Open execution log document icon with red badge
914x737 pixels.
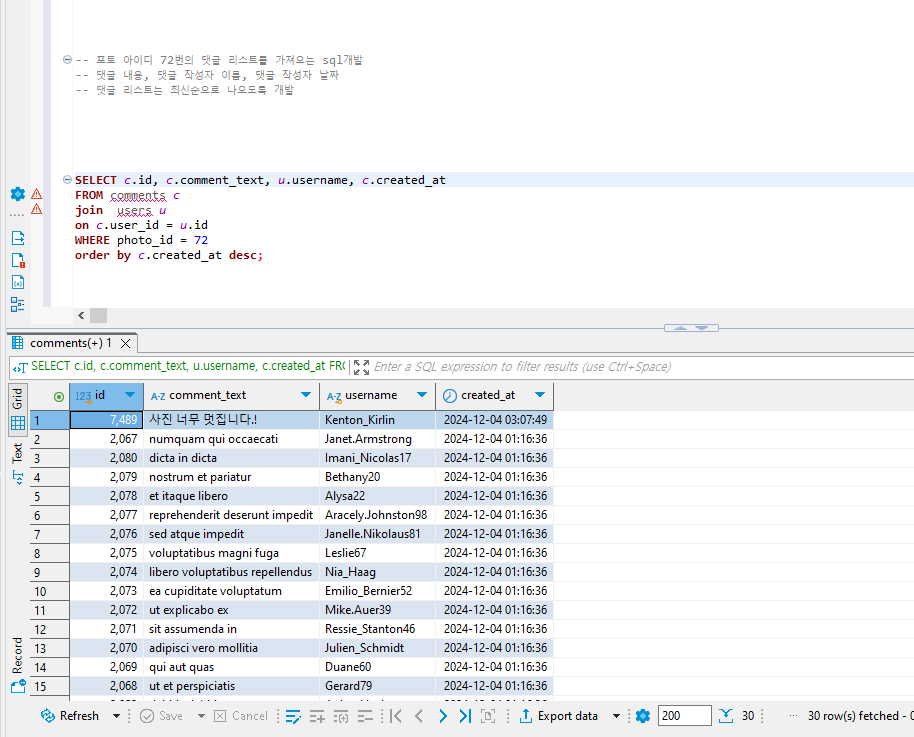17,260
